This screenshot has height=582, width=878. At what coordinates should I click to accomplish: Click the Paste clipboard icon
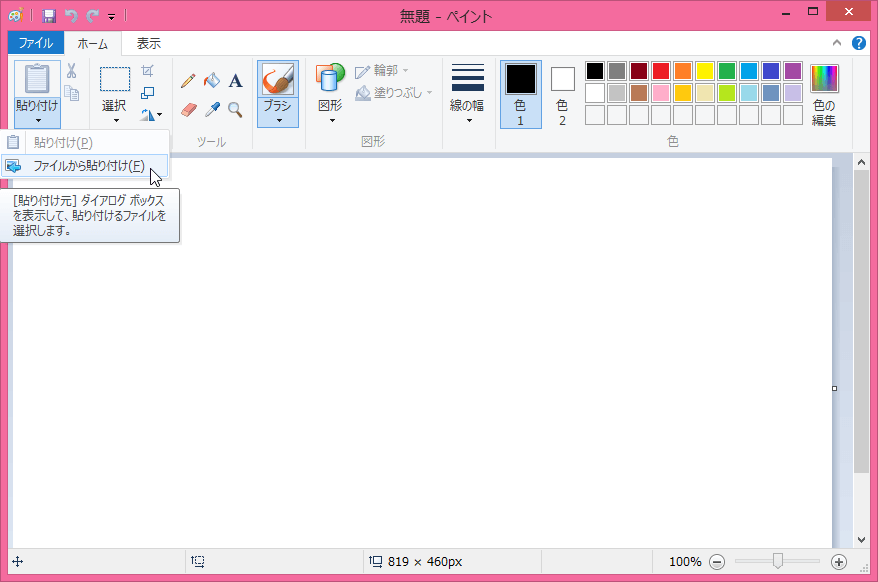[x=37, y=79]
